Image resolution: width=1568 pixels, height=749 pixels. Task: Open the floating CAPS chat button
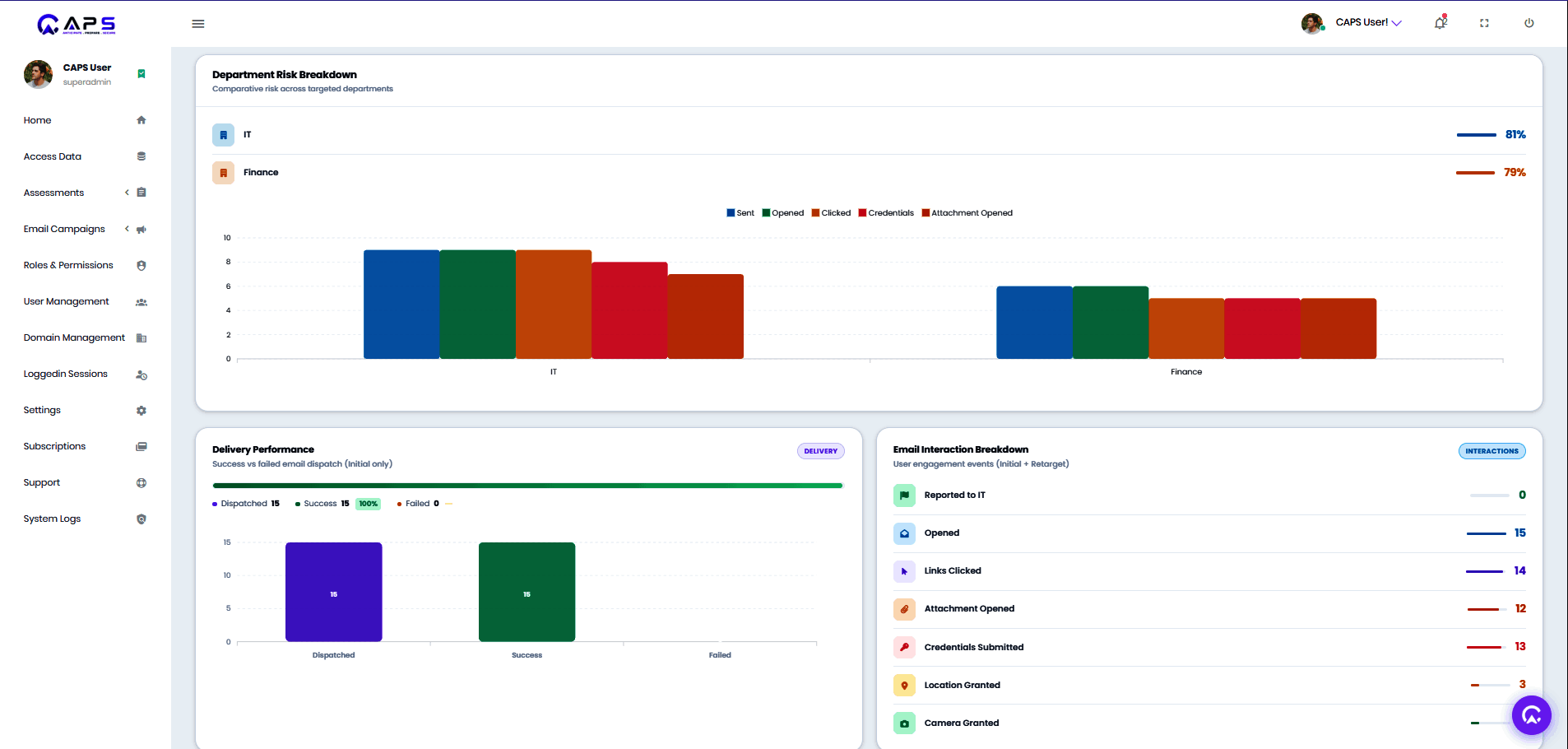pos(1531,715)
